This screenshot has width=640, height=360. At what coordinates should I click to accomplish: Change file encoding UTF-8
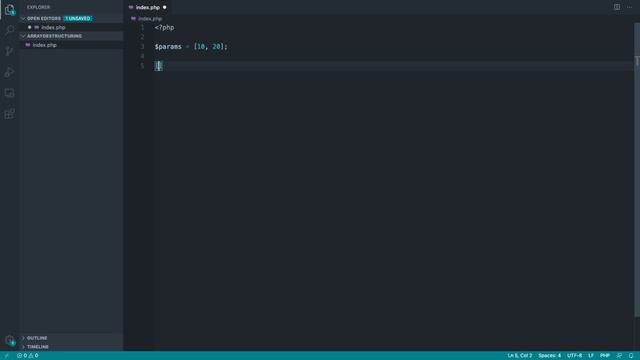click(x=574, y=356)
